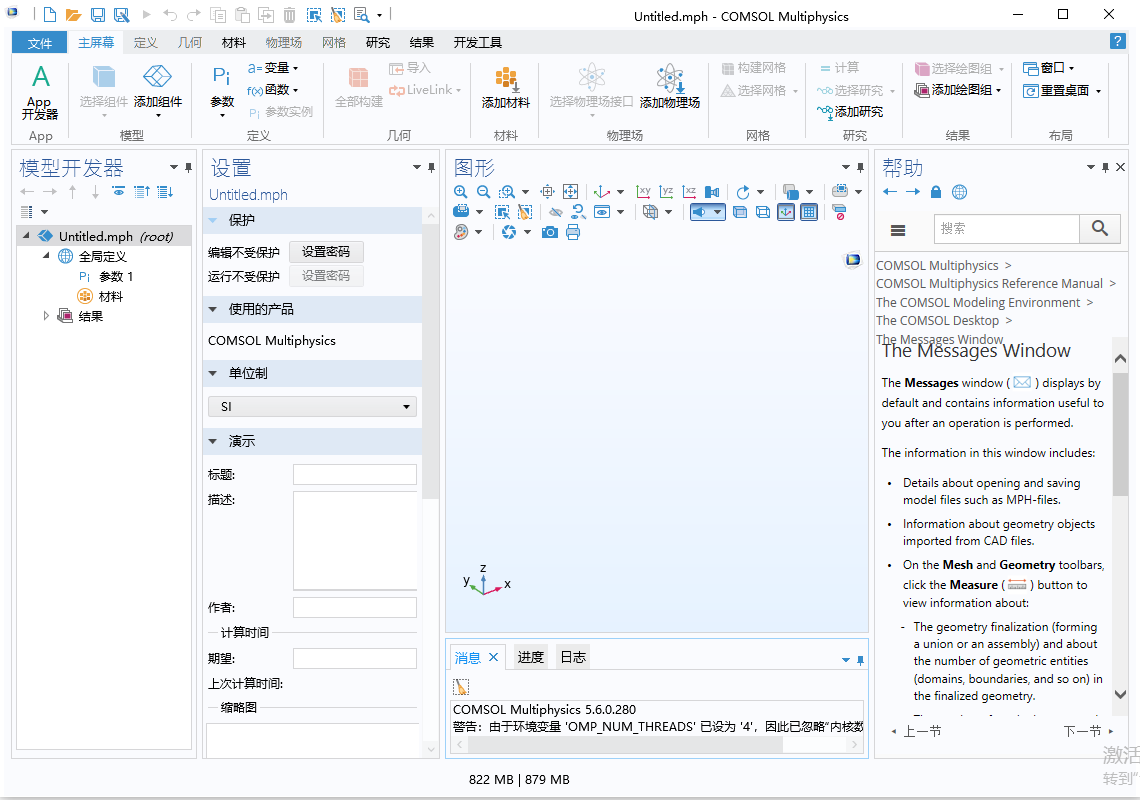
Task: Collapse the 保护 section
Action: pos(213,220)
